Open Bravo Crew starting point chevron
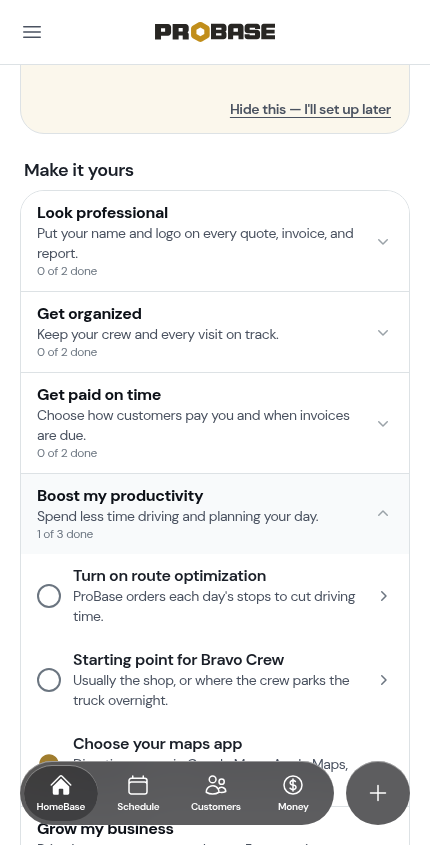The image size is (430, 845). point(384,680)
